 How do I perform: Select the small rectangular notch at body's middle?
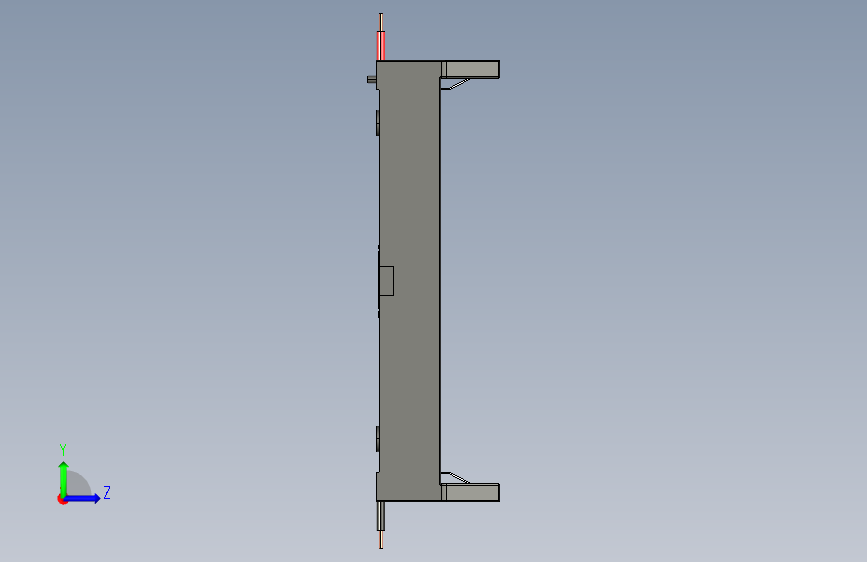(x=387, y=281)
